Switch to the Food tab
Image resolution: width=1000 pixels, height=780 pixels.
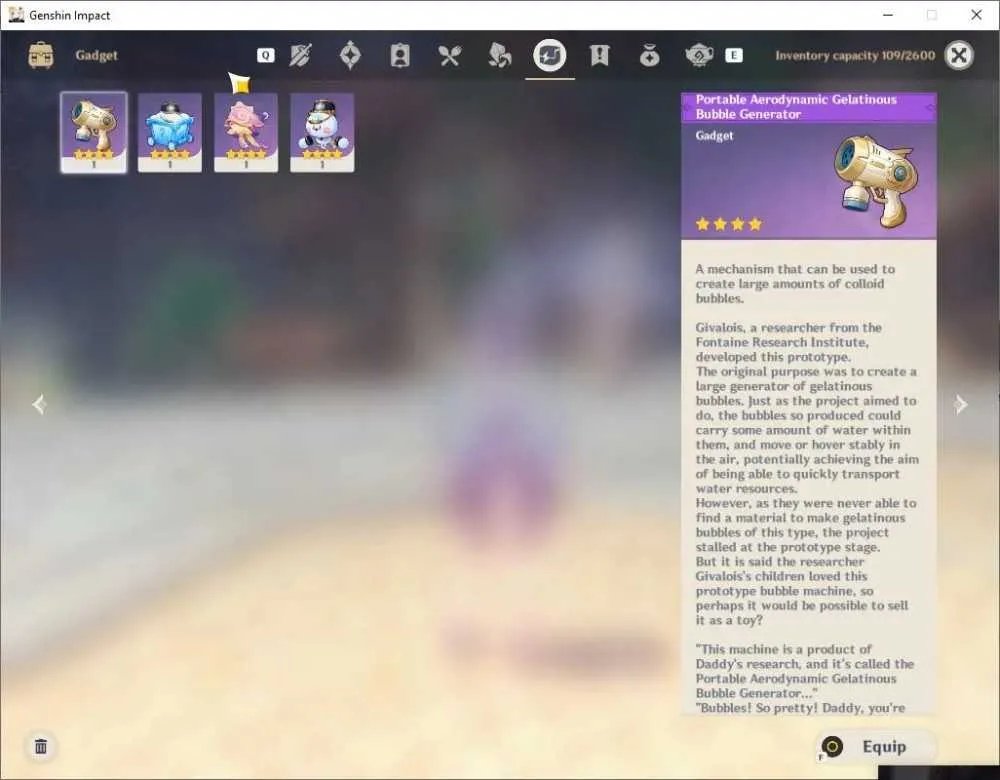click(x=450, y=55)
